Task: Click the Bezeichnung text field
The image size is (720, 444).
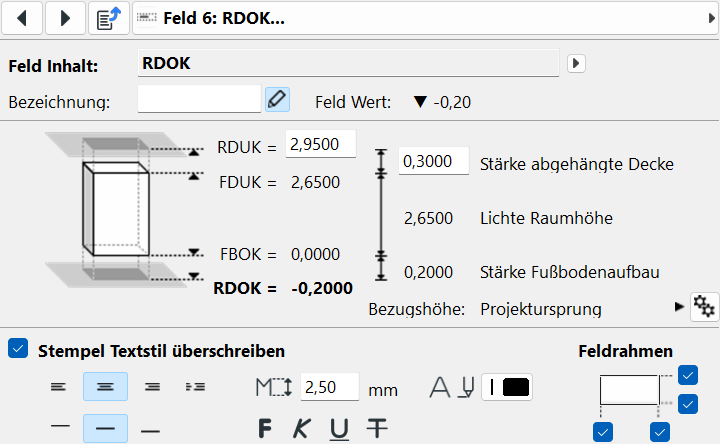Action: point(198,100)
